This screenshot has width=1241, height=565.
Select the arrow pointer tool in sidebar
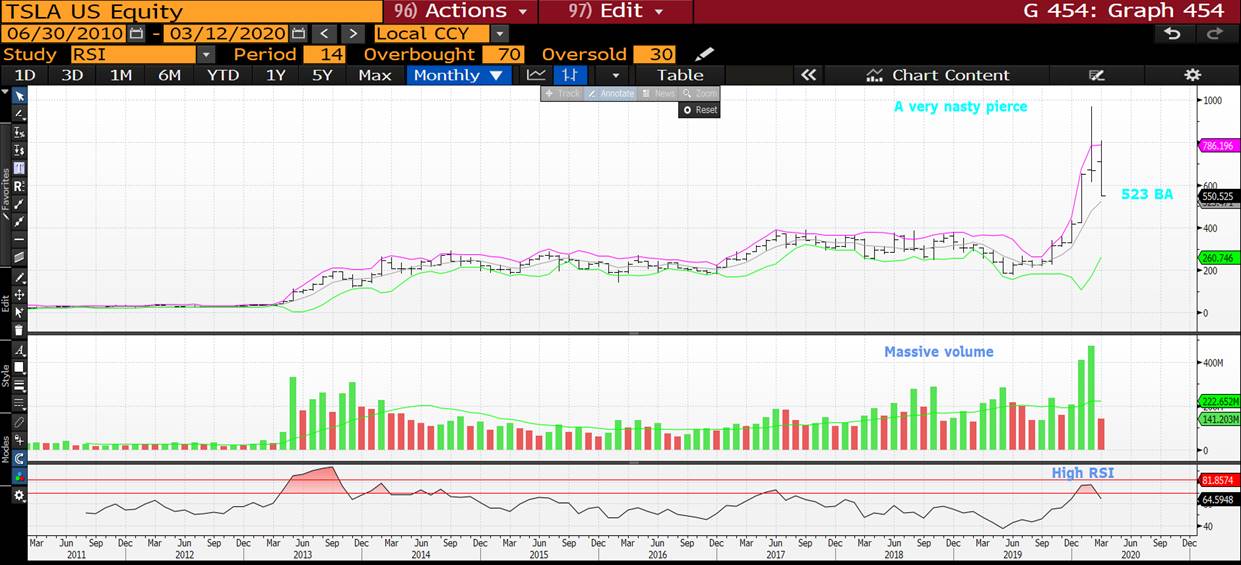pyautogui.click(x=19, y=95)
